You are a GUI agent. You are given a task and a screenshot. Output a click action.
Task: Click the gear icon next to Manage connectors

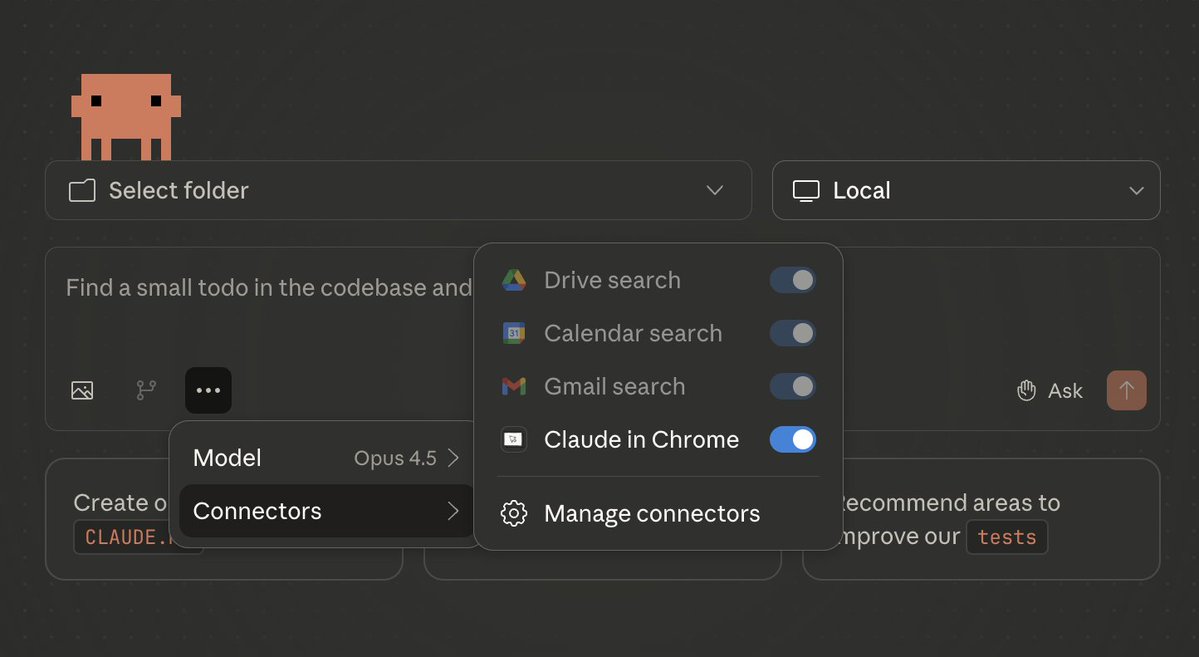pyautogui.click(x=513, y=513)
